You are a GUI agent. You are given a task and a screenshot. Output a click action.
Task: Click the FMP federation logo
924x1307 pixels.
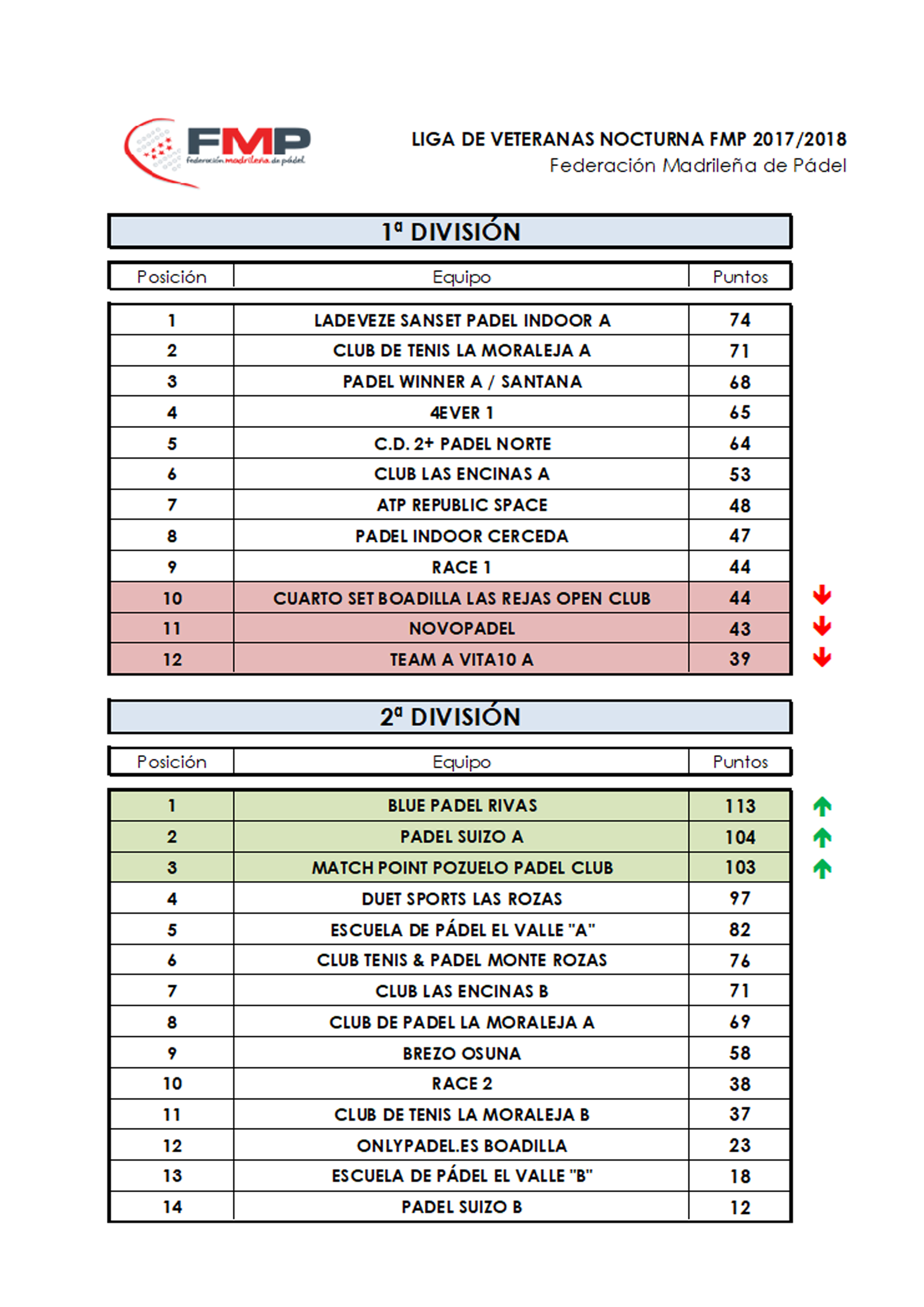click(218, 152)
